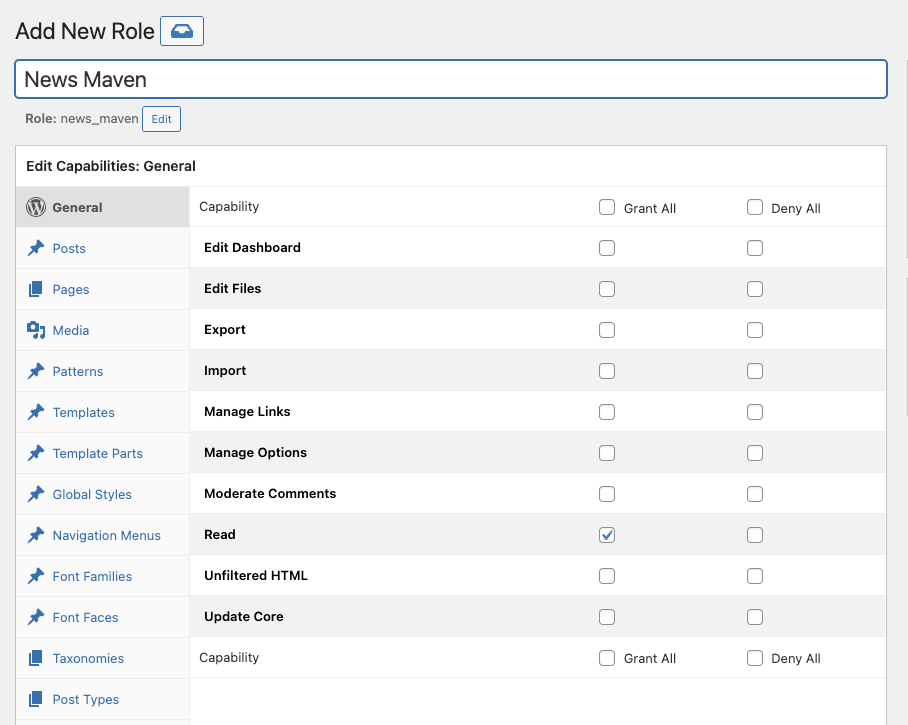Uncheck the grant checkbox for Read
908x725 pixels.
(x=607, y=535)
